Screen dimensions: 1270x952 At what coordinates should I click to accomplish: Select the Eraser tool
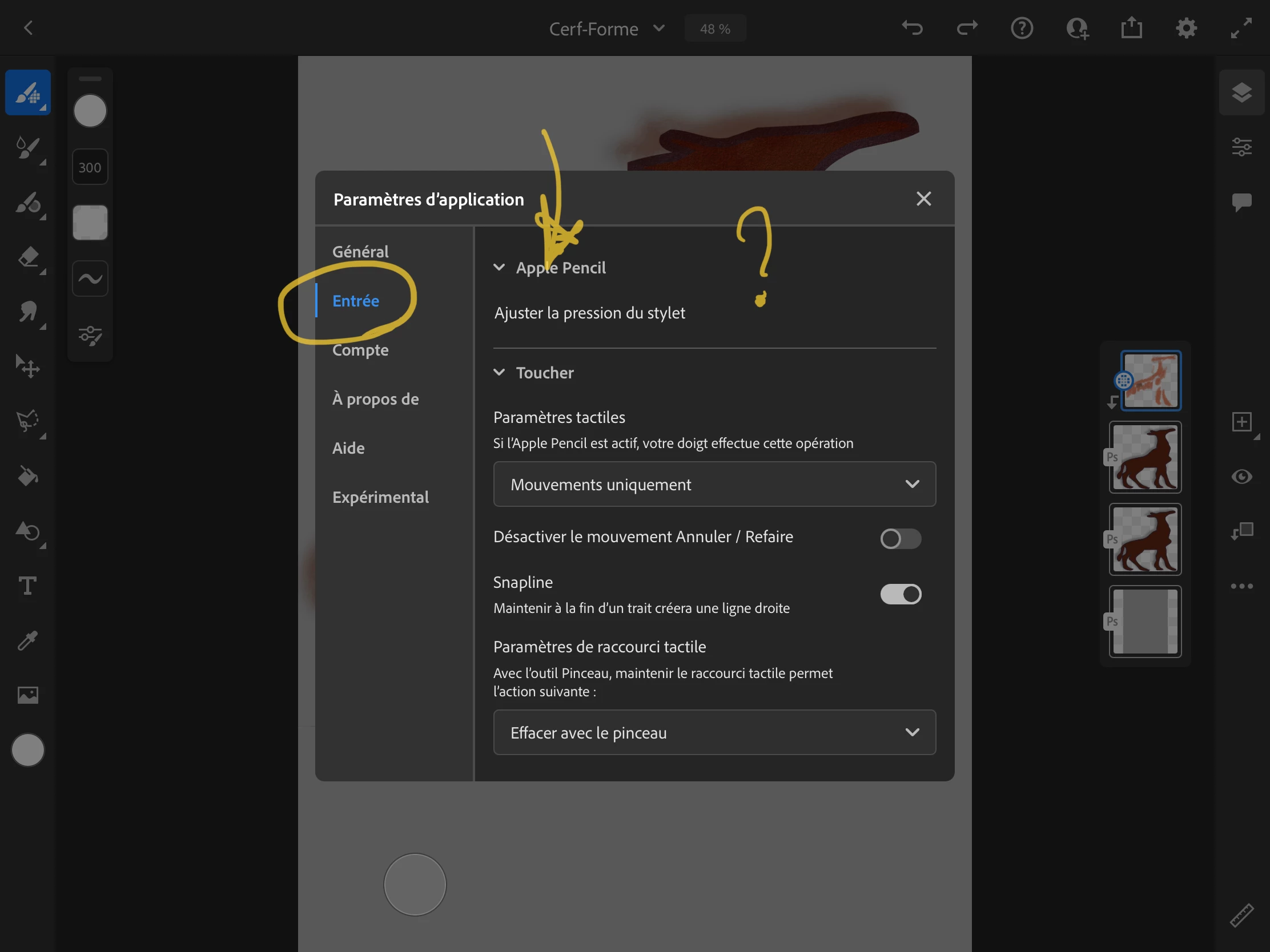(x=27, y=257)
